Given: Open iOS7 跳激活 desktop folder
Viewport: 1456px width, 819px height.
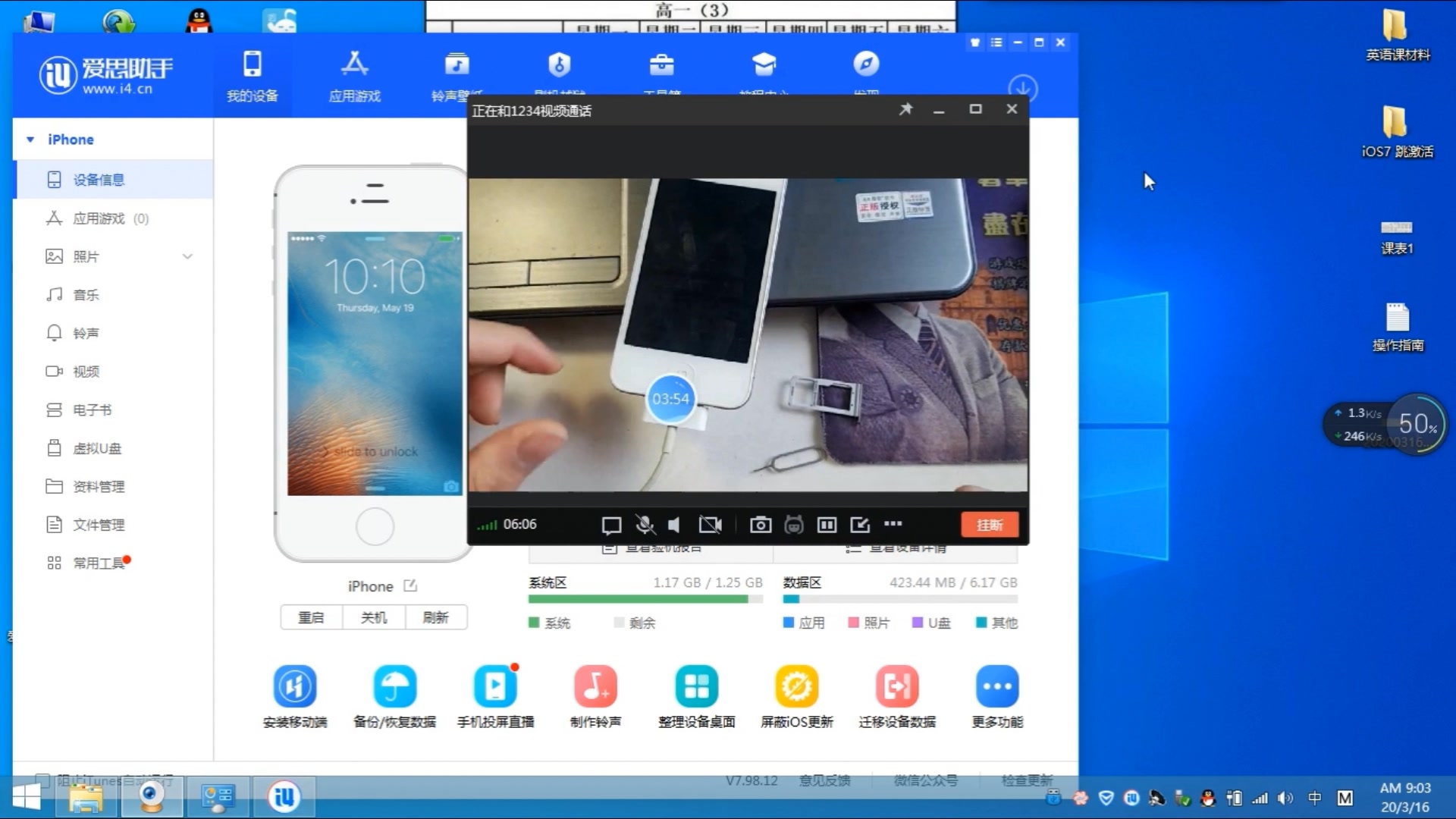Looking at the screenshot, I should 1397,131.
